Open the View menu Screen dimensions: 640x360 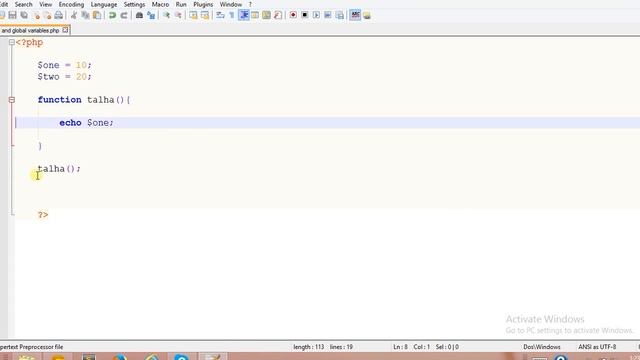tap(46, 4)
